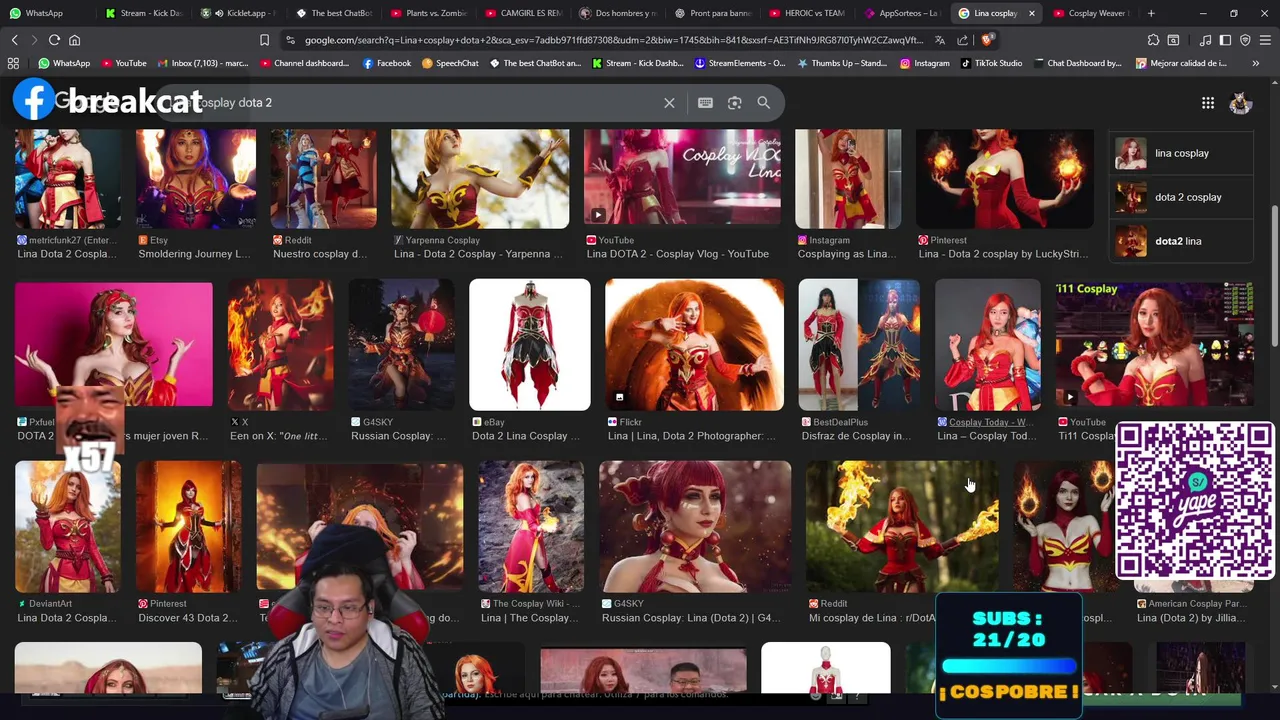Open the DeviantArt Lina Dota 2 Cosplay image
The width and height of the screenshot is (1280, 720).
coord(68,527)
